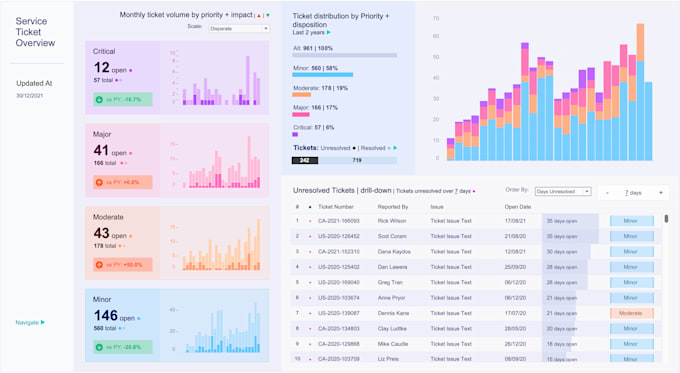Toggle the blue dot next to Minor open
Viewport: 680px width, 373px height.
point(139,318)
